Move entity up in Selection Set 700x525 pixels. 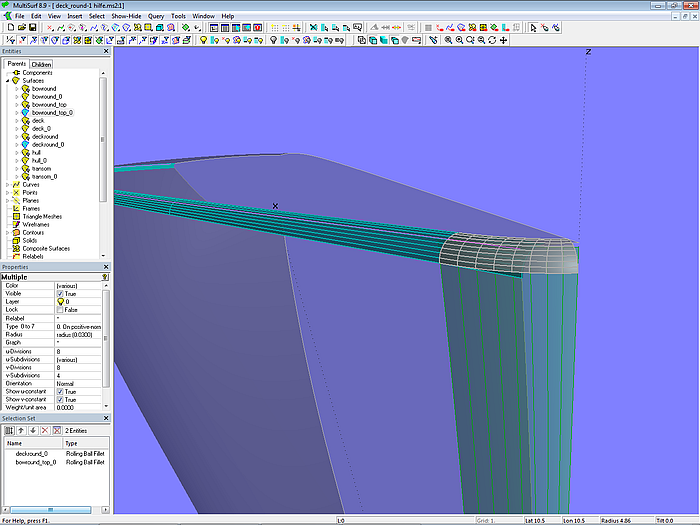[x=21, y=429]
